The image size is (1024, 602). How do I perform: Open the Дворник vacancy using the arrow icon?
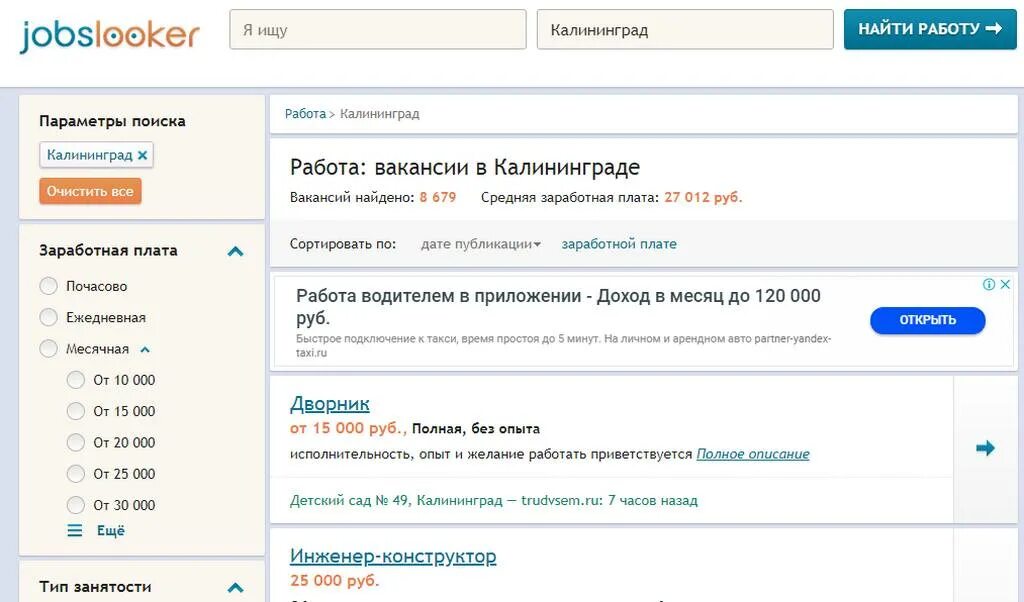[985, 448]
